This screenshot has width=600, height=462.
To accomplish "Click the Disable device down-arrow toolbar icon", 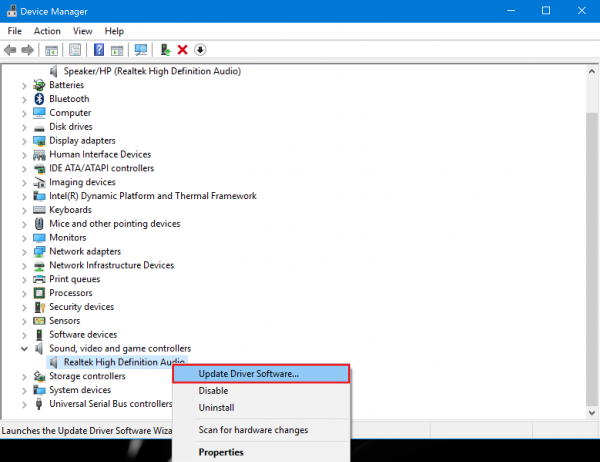I will pyautogui.click(x=200, y=50).
